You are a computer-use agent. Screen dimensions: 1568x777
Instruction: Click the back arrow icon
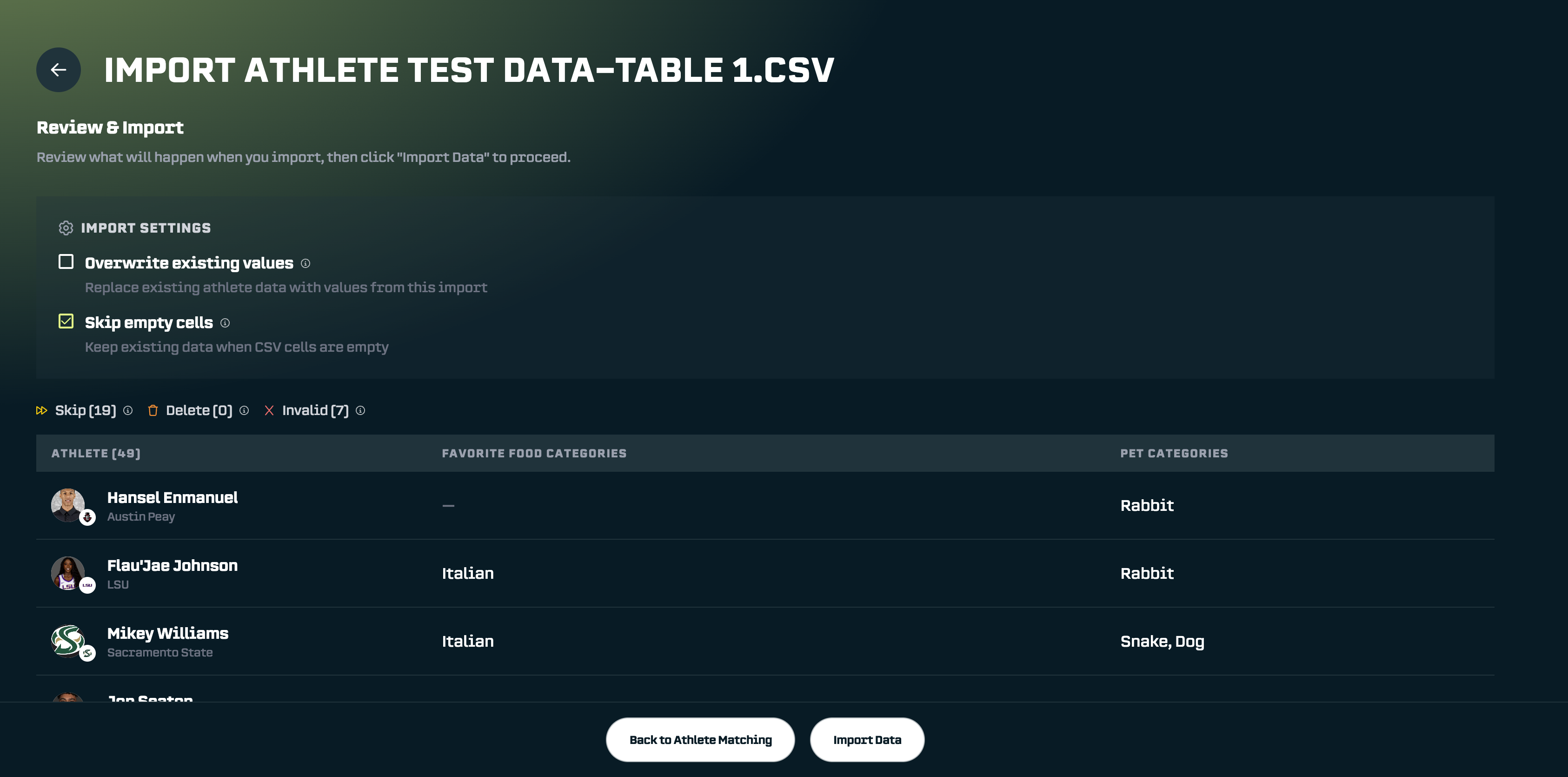pos(59,70)
